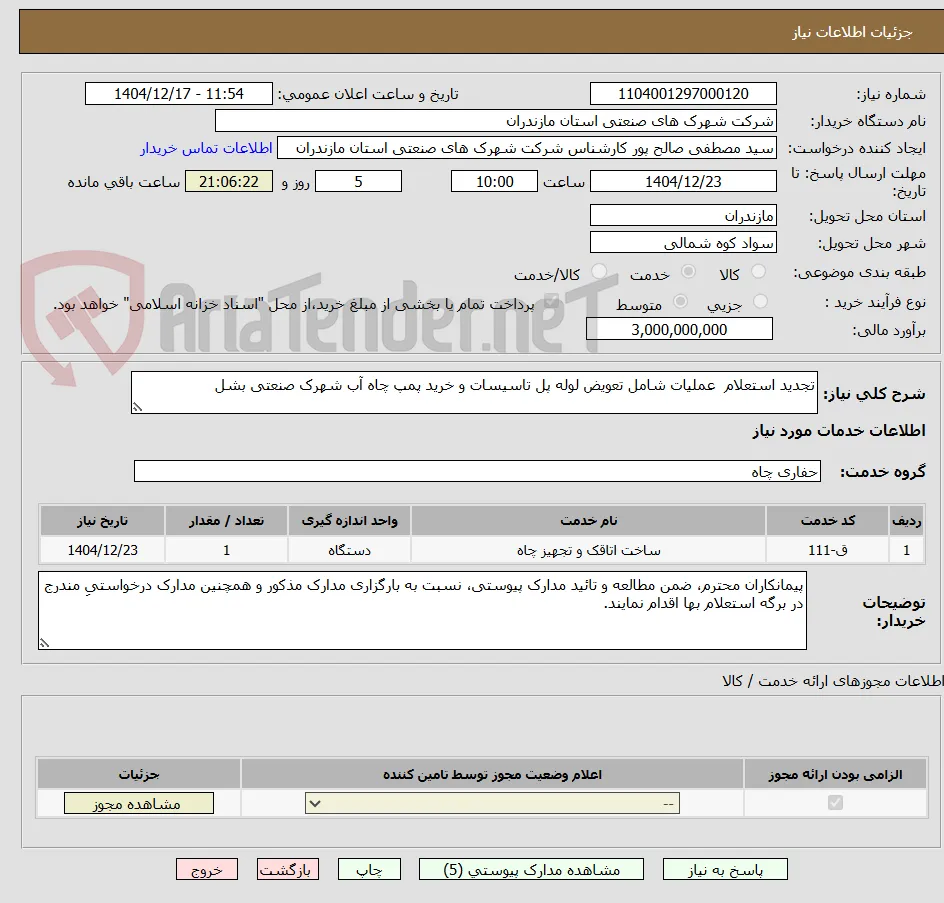Click the کد خدمت column header
This screenshot has height=903, width=944.
click(828, 521)
